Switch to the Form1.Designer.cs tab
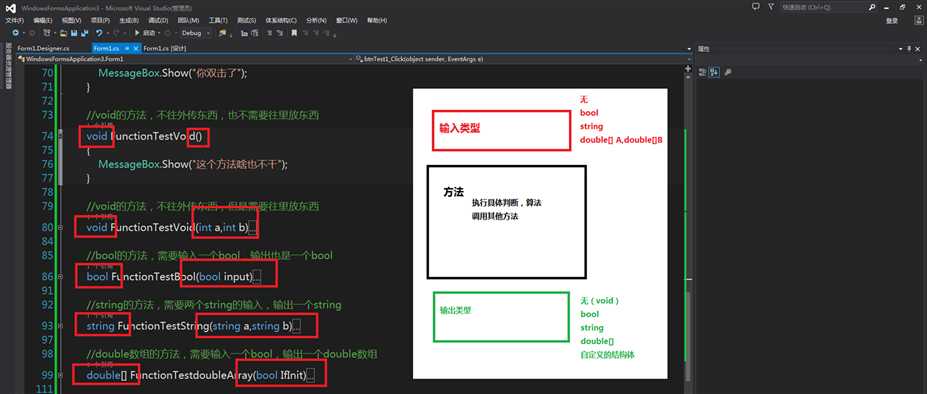 click(x=43, y=49)
